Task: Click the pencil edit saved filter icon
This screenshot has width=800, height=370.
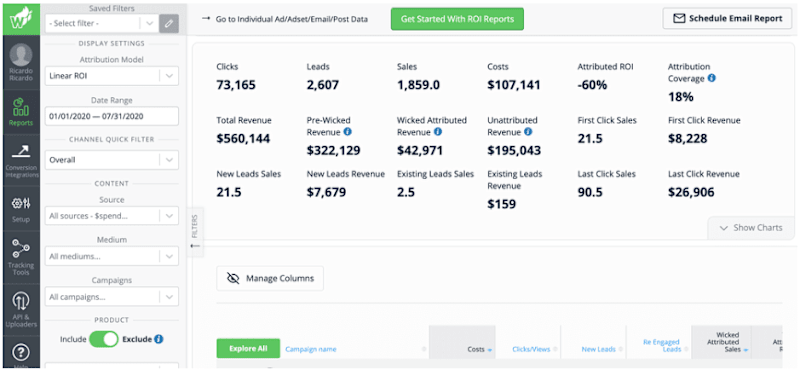Action: pos(169,23)
